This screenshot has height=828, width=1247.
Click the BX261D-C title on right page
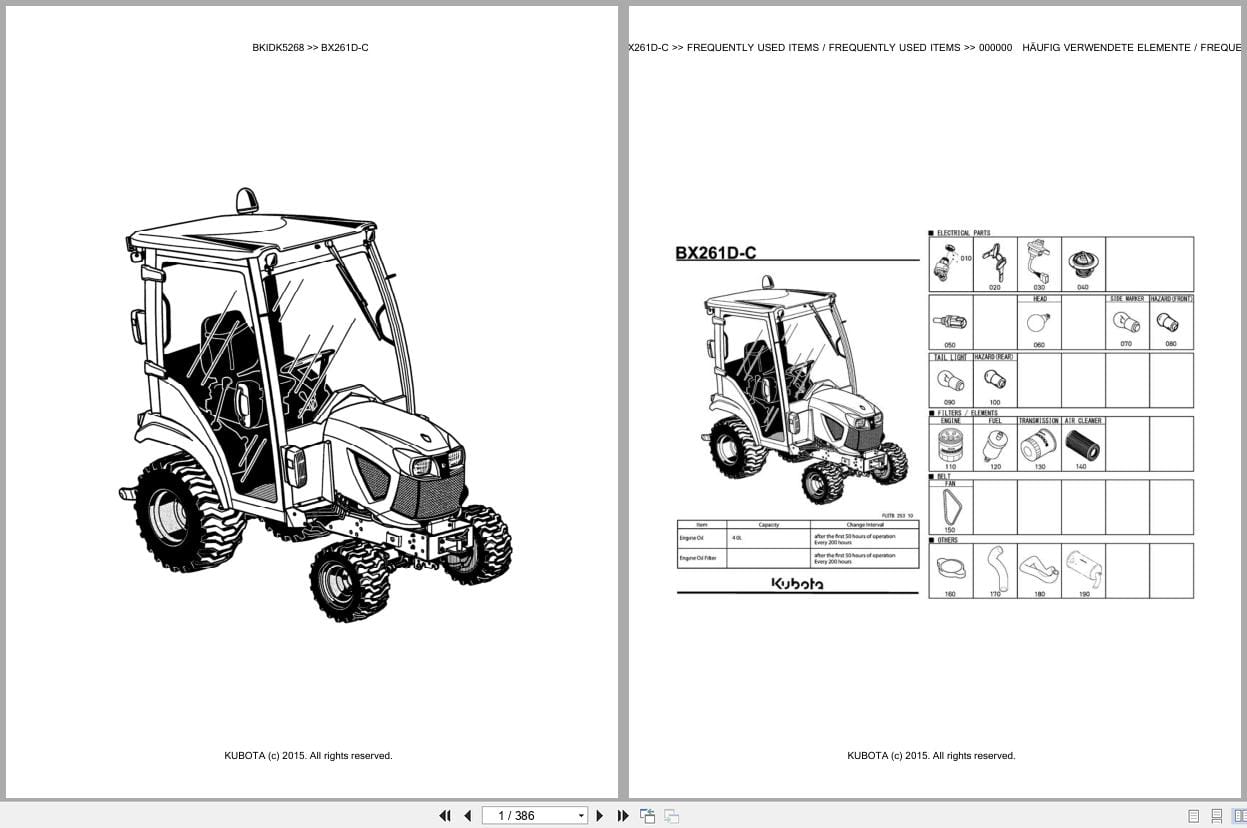[x=716, y=253]
